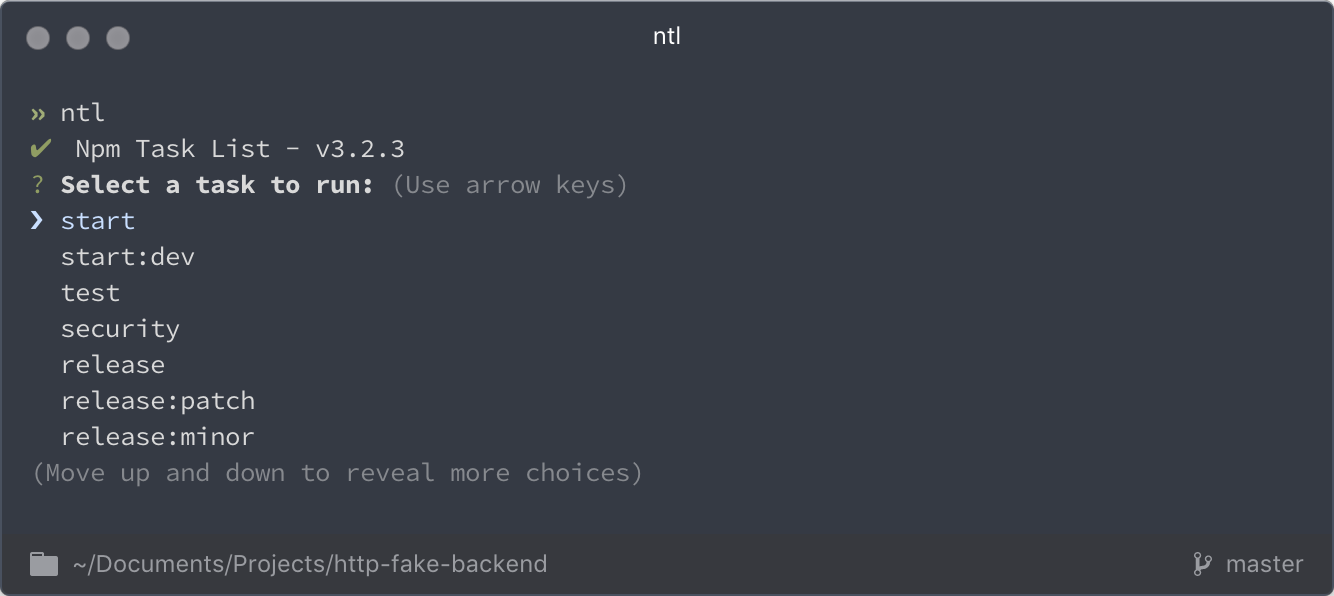Select the release:minor task
1334x596 pixels.
click(x=157, y=436)
